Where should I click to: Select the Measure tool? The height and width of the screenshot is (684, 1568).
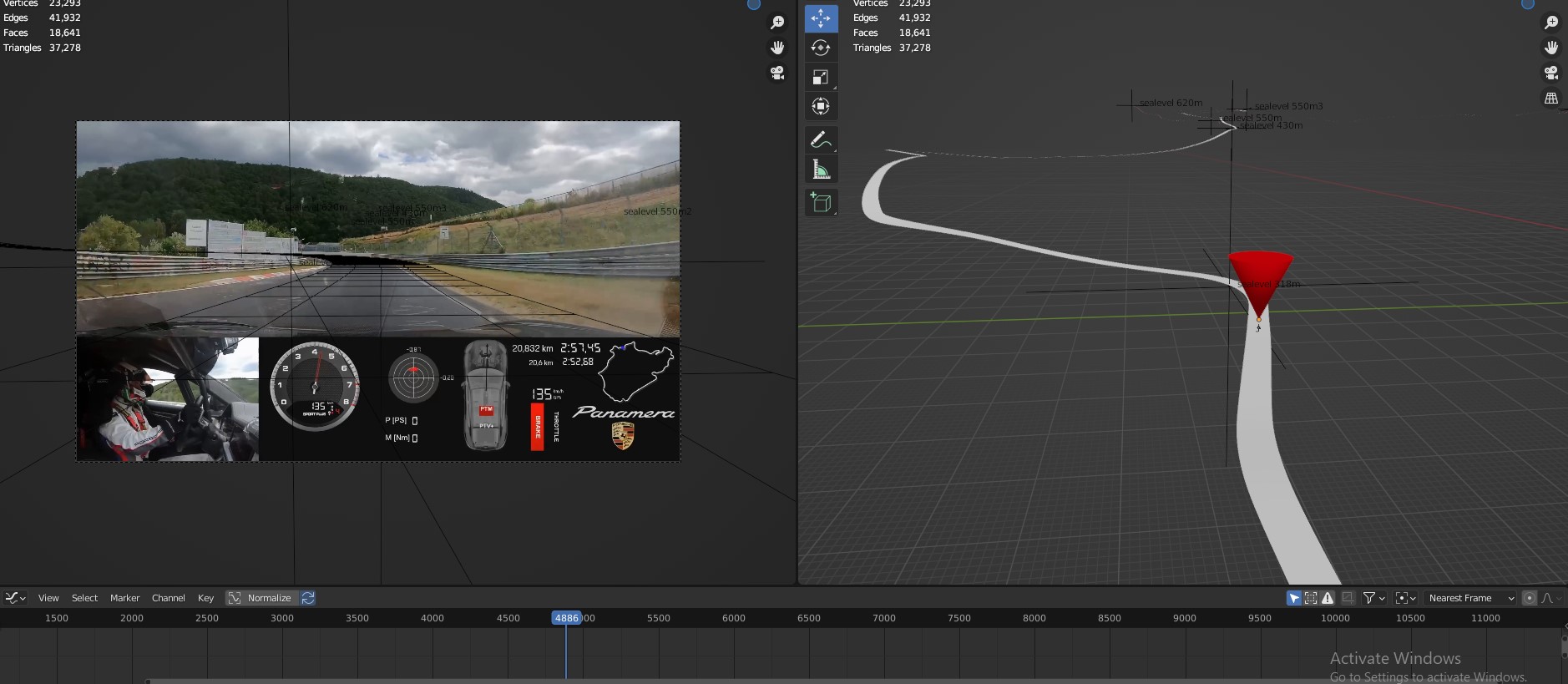click(x=821, y=170)
